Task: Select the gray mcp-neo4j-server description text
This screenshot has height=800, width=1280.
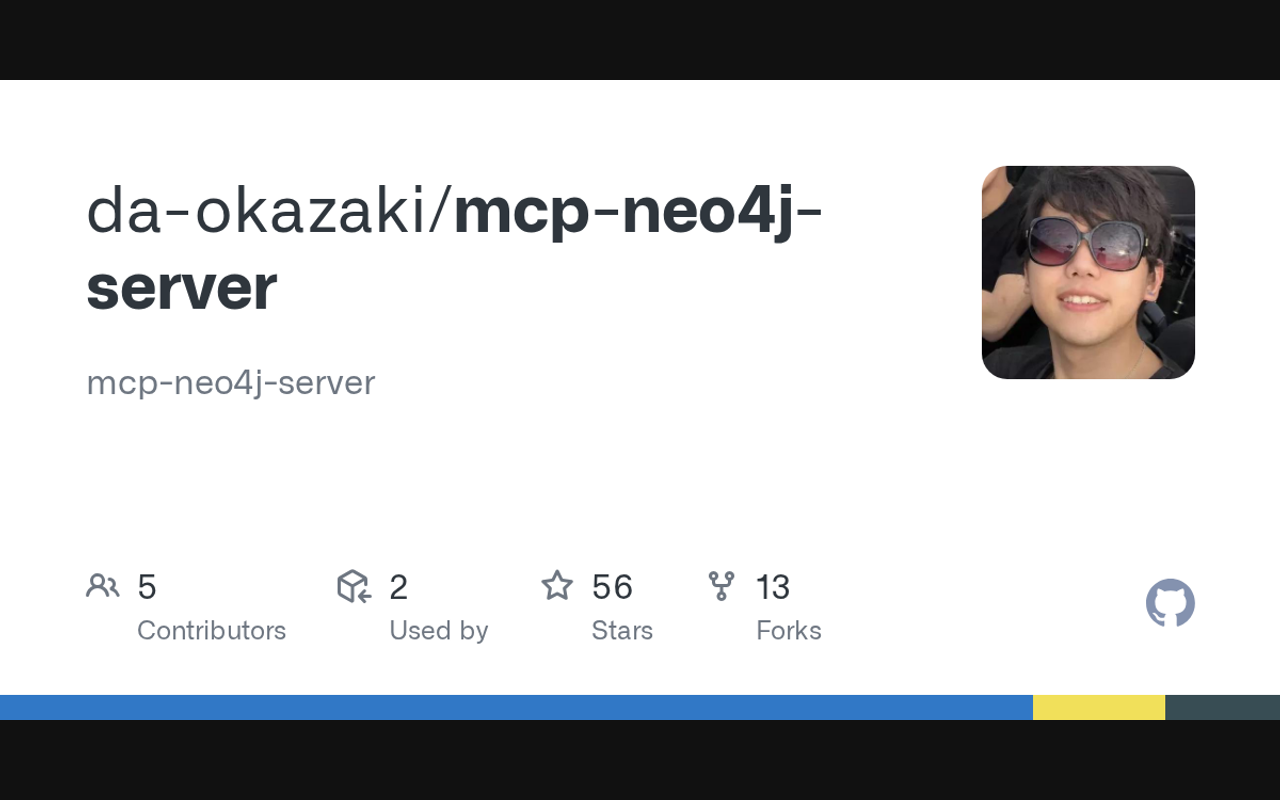Action: [x=231, y=383]
